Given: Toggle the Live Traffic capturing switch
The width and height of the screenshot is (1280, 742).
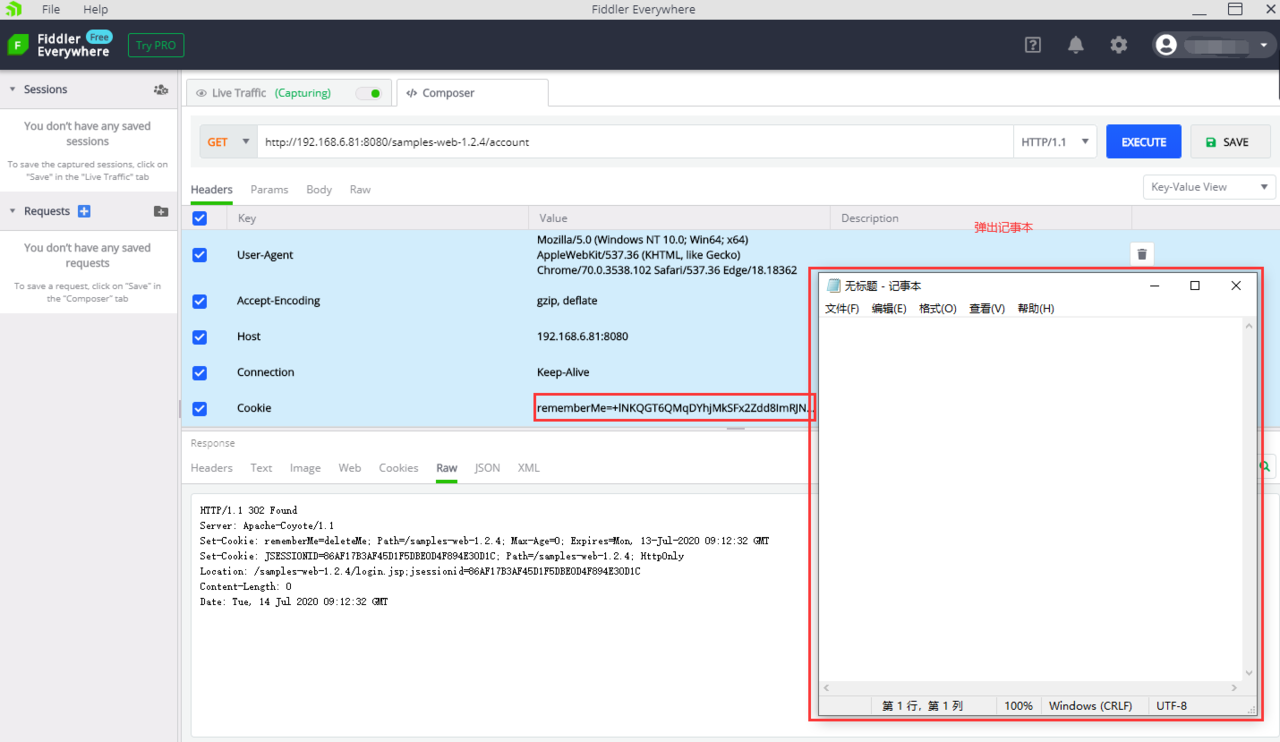Looking at the screenshot, I should (370, 93).
